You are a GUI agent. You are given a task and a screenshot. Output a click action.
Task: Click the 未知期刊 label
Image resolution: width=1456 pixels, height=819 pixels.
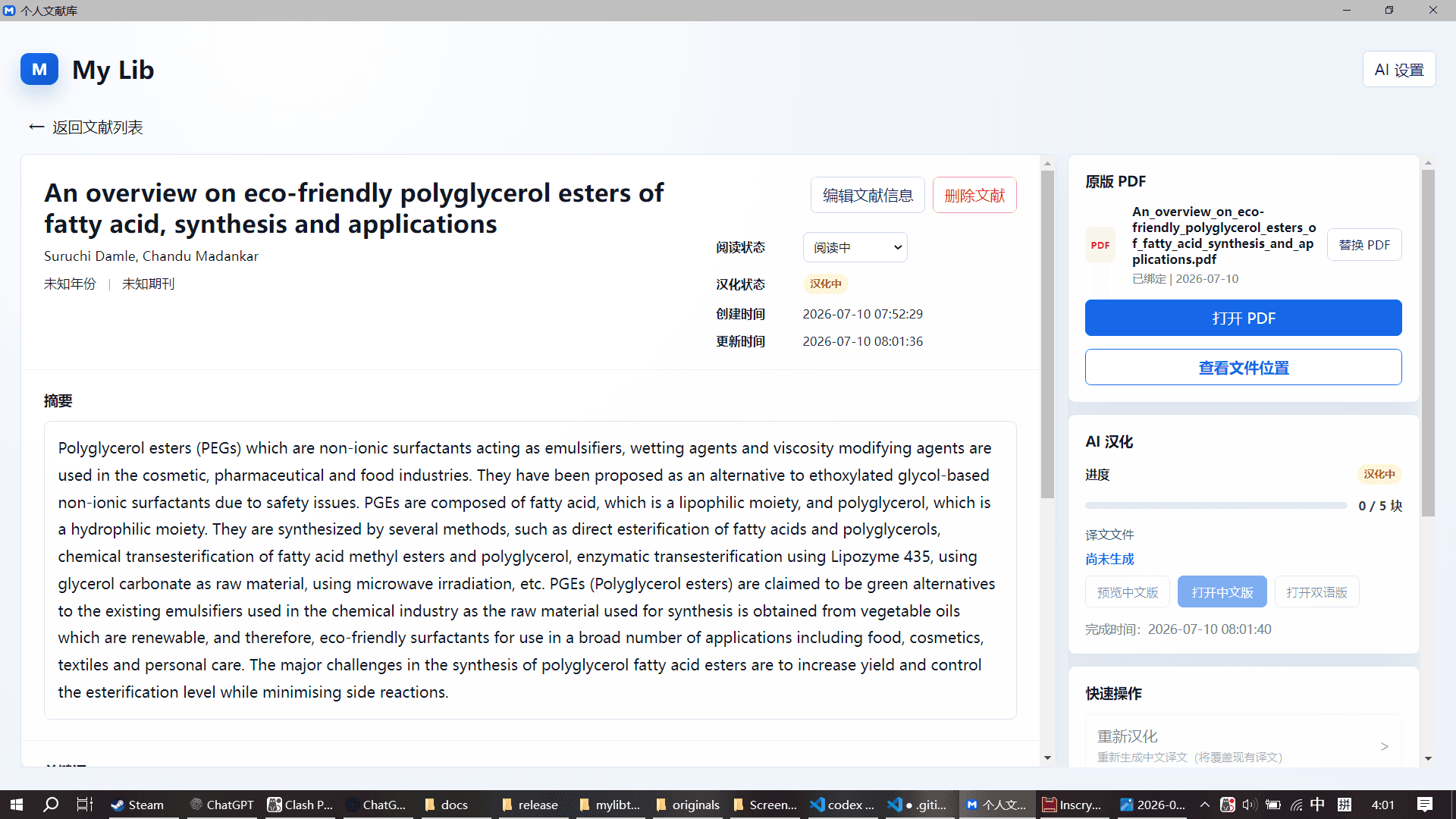click(x=148, y=284)
